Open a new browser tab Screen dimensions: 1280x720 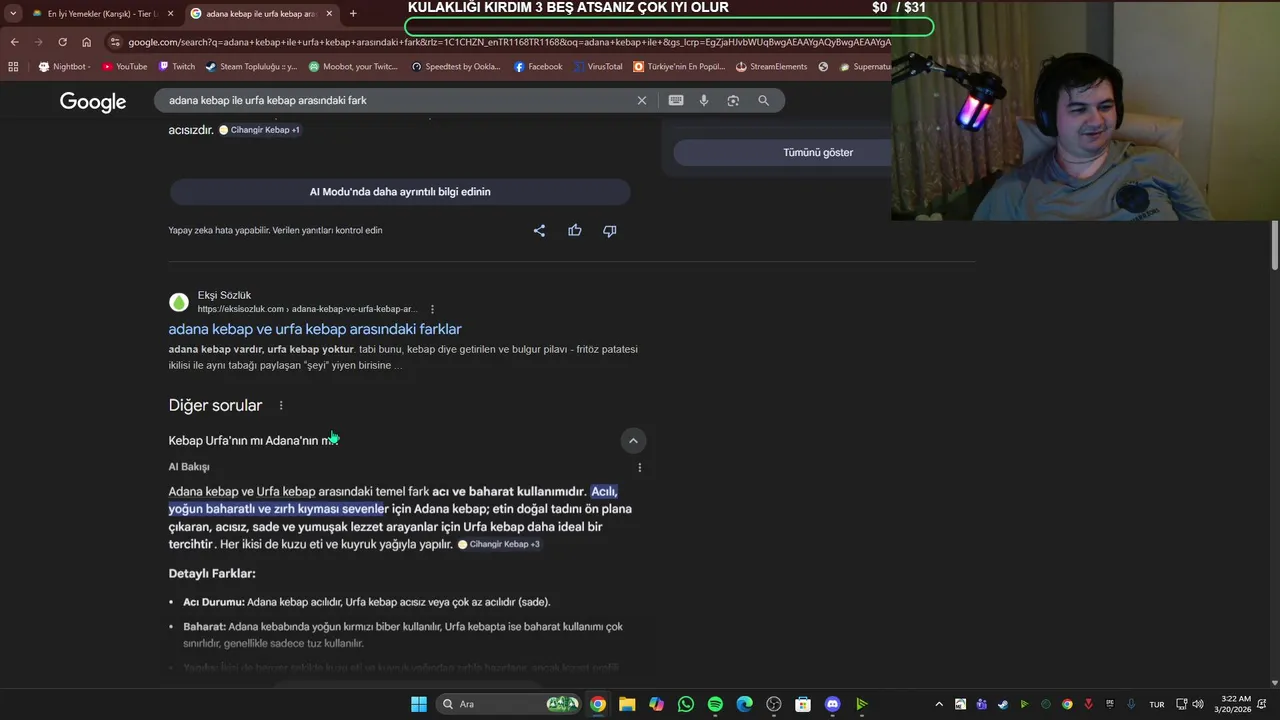click(353, 14)
